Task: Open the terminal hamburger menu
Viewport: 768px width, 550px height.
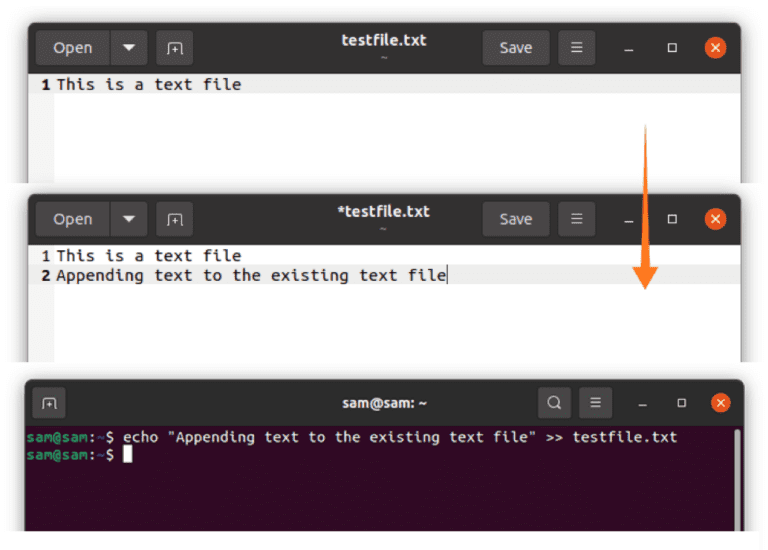Action: [x=595, y=404]
